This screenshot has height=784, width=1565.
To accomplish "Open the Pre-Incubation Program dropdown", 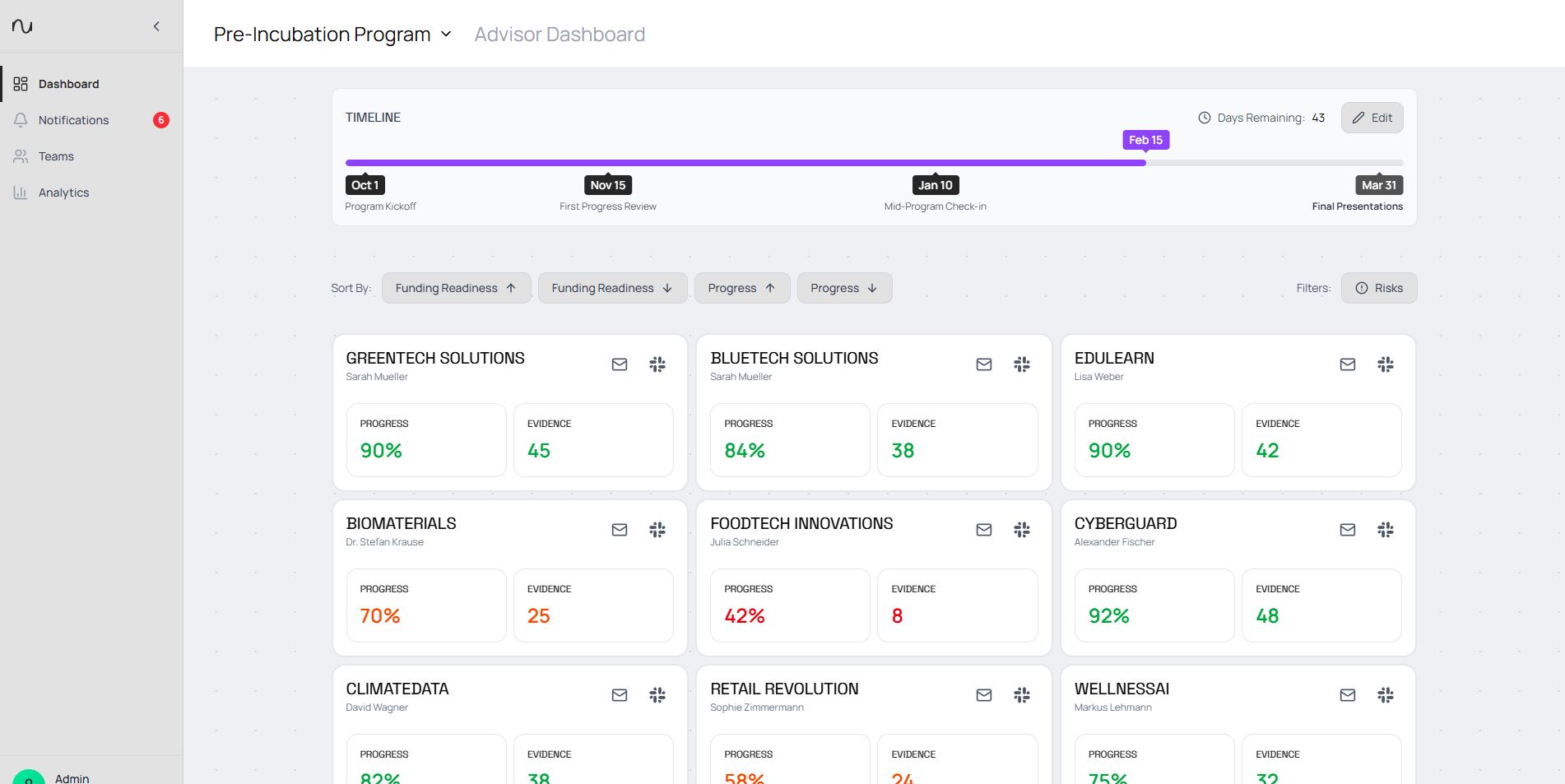I will (x=332, y=35).
